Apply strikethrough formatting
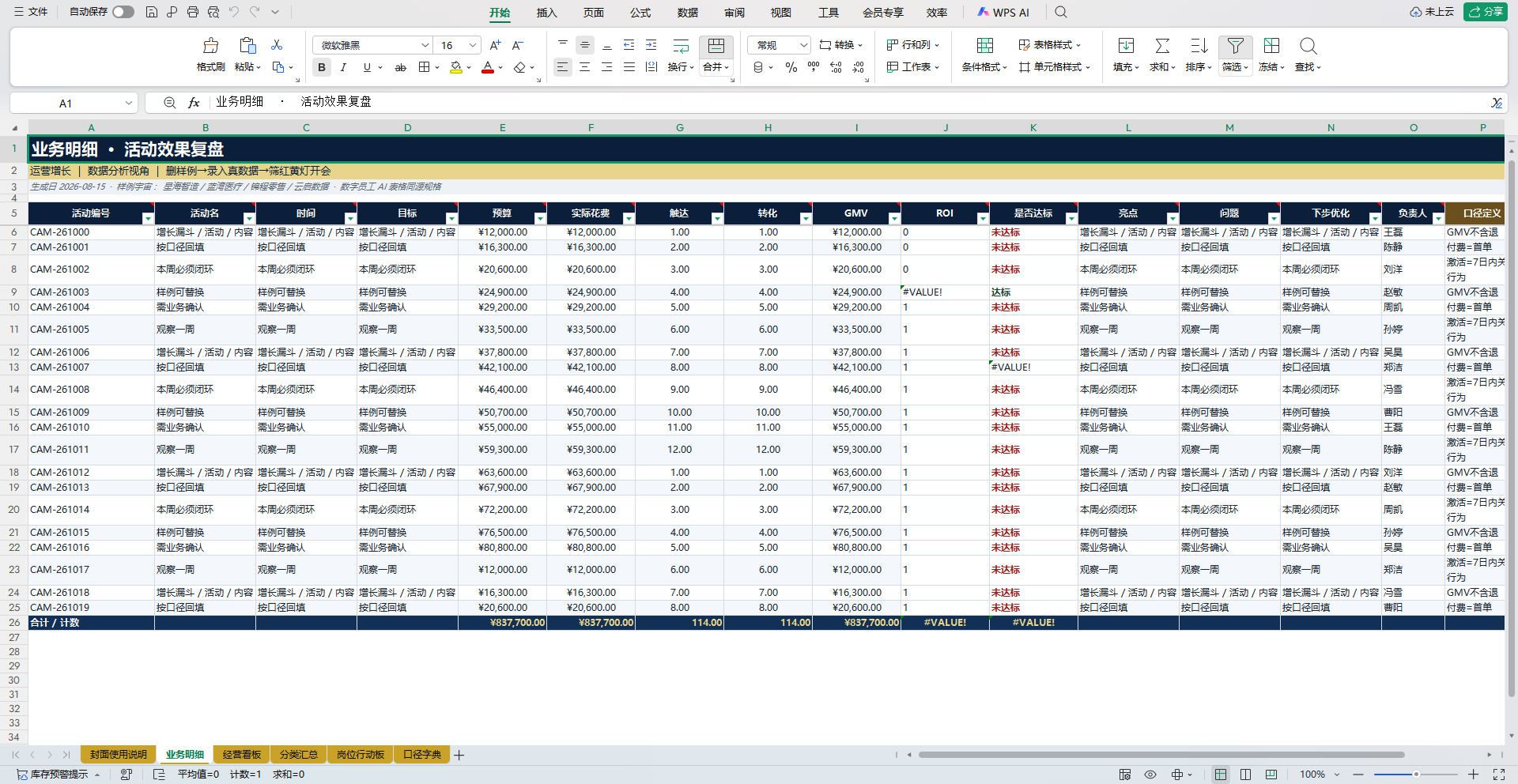 401,68
